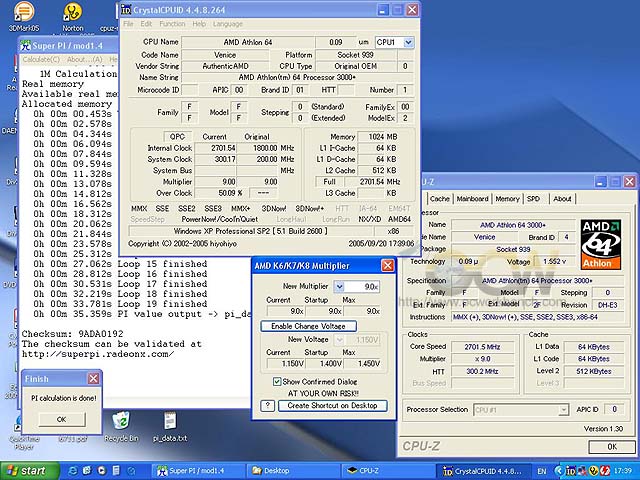Toggle Show Confirmed Dialog checkbox

277,382
